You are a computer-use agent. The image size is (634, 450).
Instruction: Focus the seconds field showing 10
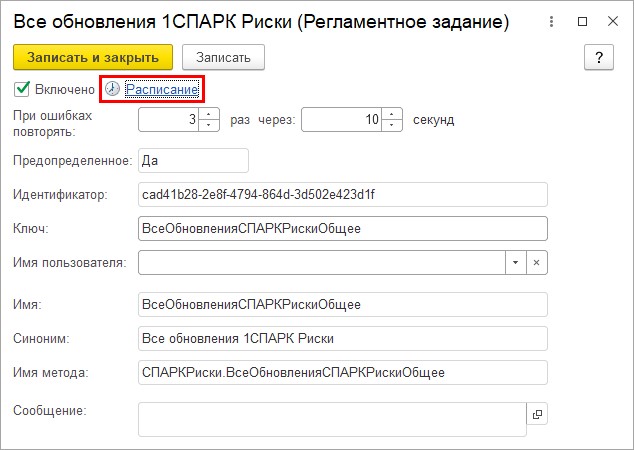click(342, 119)
